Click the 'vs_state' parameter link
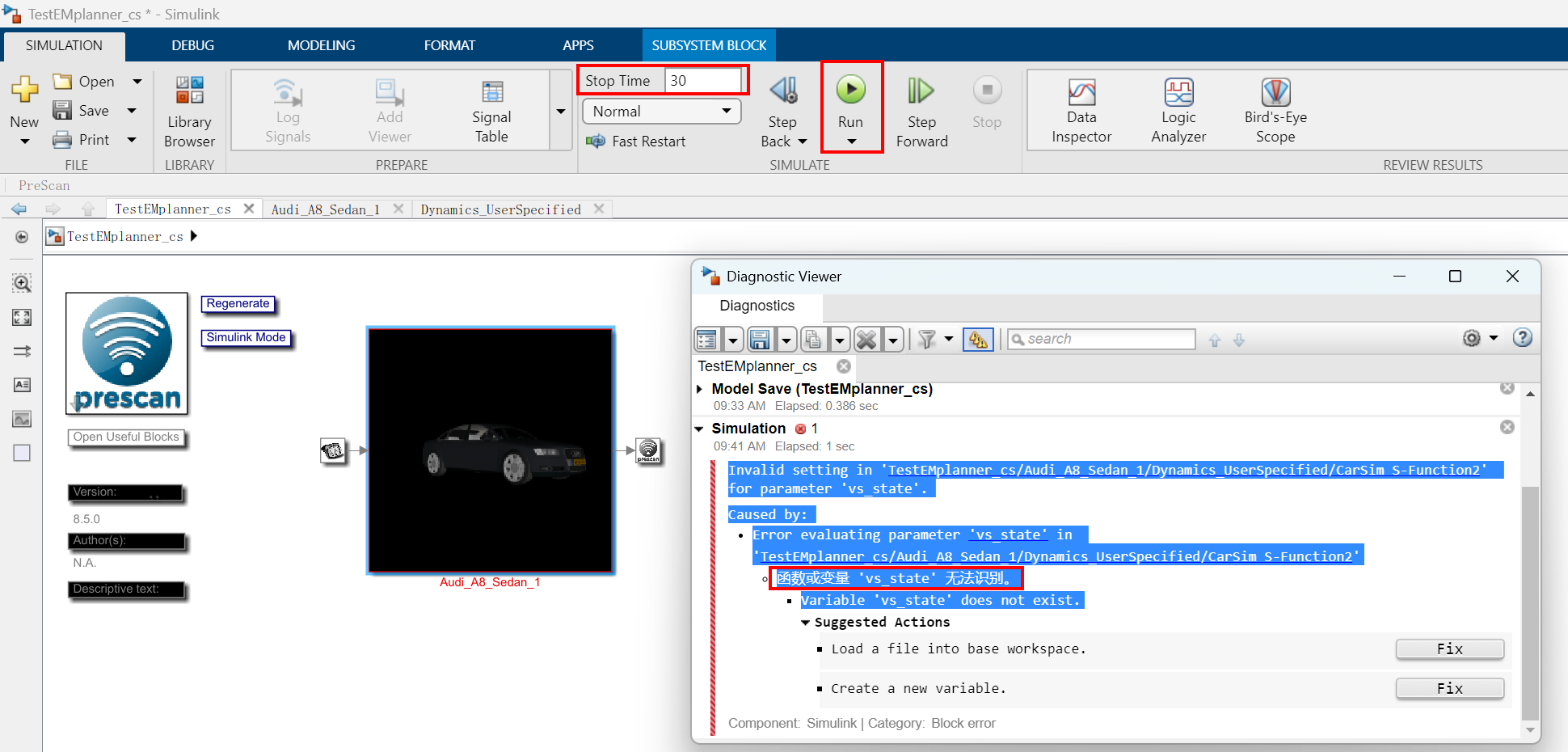Viewport: 1568px width, 752px height. 1008,535
